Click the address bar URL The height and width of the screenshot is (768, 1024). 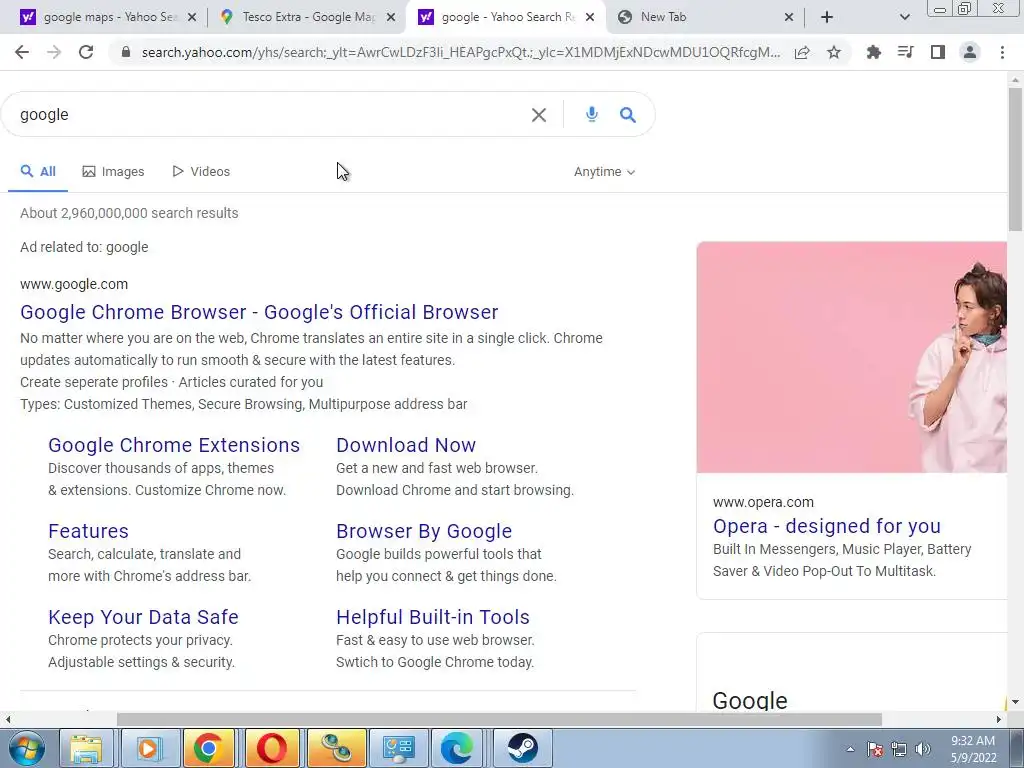(x=460, y=52)
